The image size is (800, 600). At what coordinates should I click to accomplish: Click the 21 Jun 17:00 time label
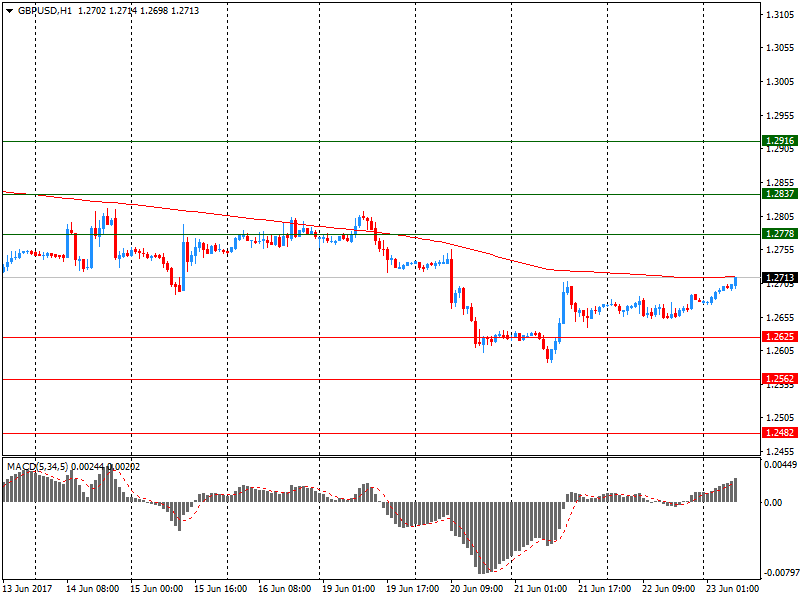coord(605,588)
